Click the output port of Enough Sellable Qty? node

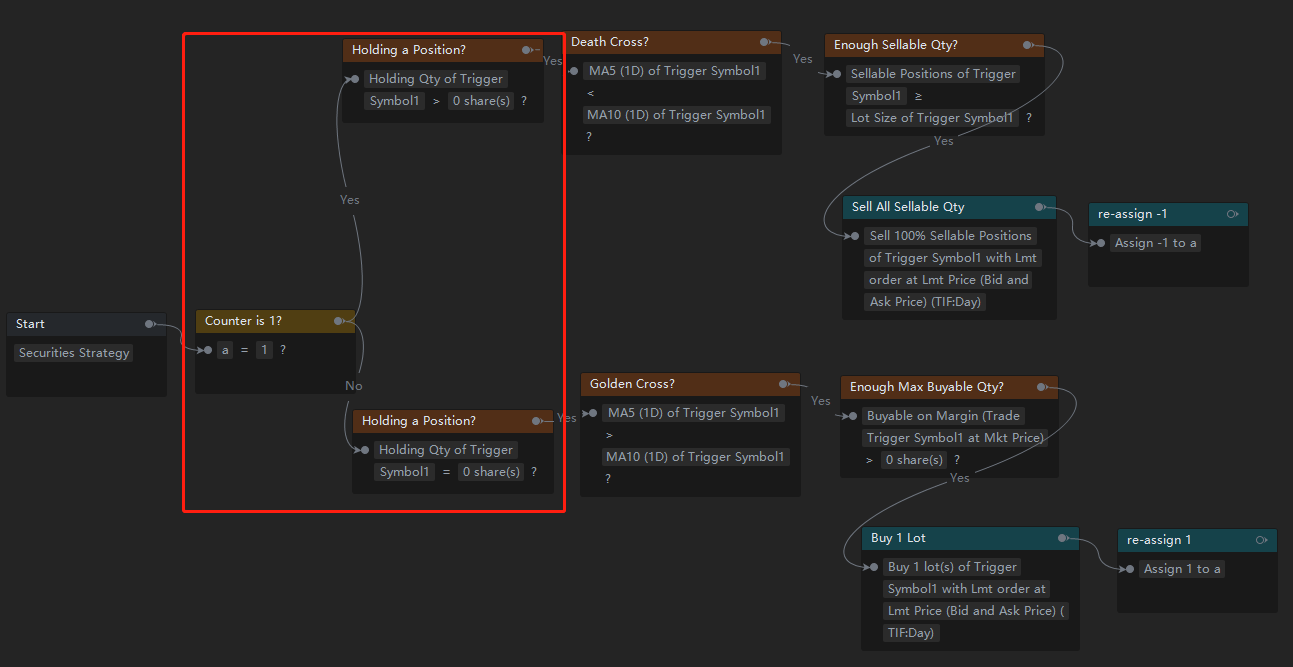(1027, 45)
